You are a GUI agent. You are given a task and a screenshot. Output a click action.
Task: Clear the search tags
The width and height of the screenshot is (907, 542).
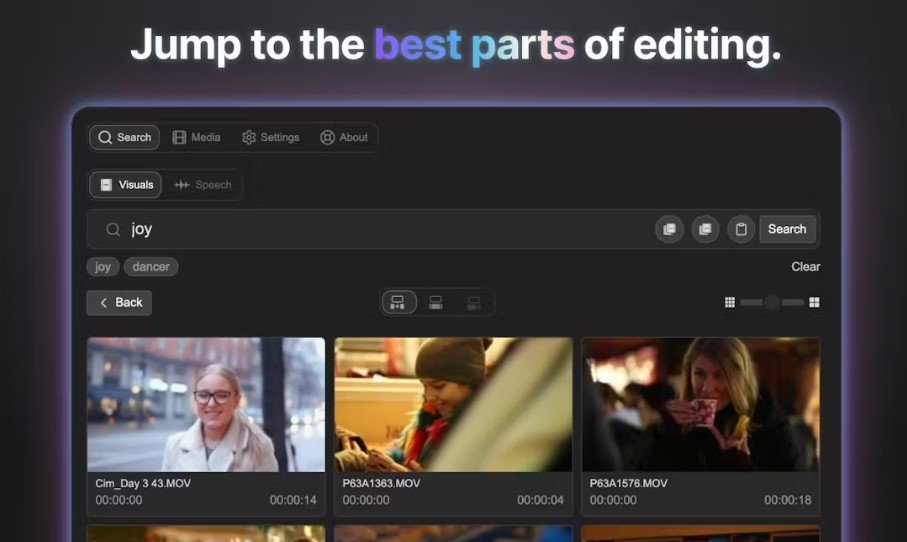pos(806,267)
